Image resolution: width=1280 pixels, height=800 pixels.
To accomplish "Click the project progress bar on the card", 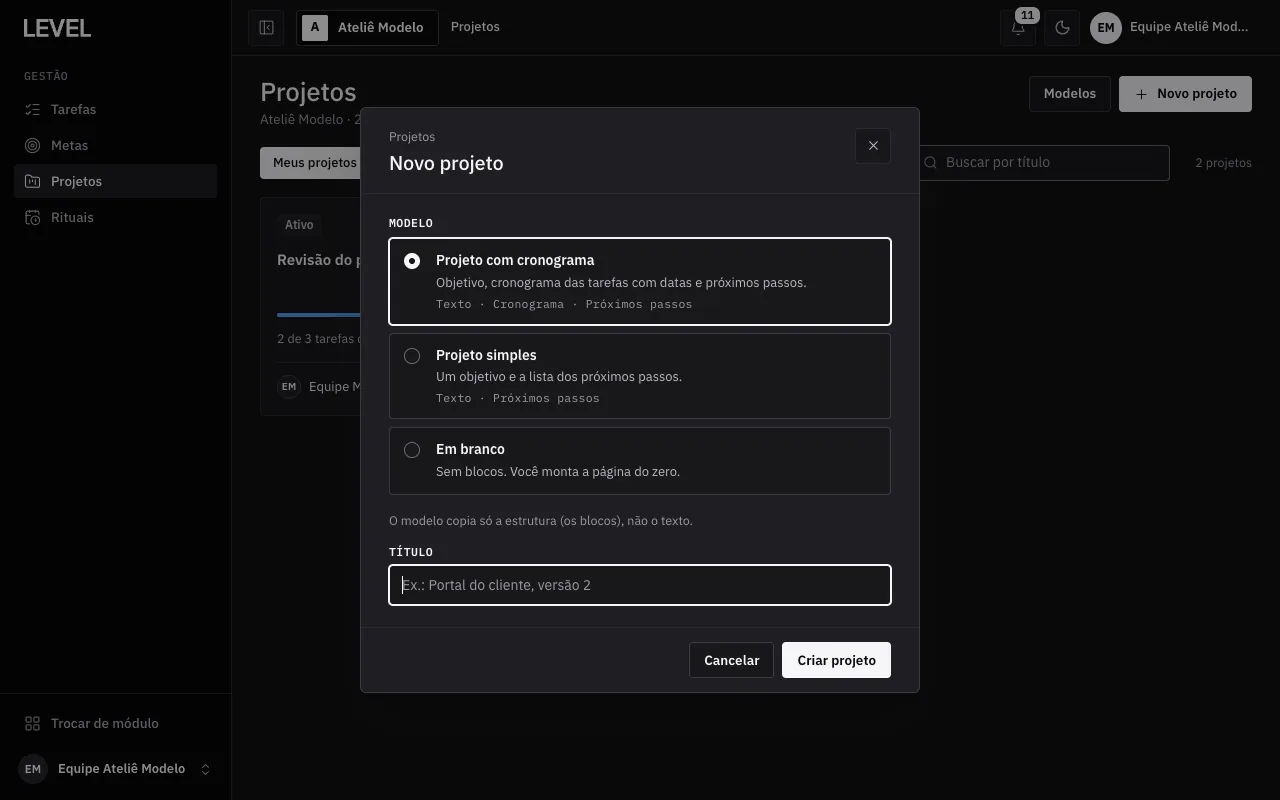I will click(x=318, y=314).
